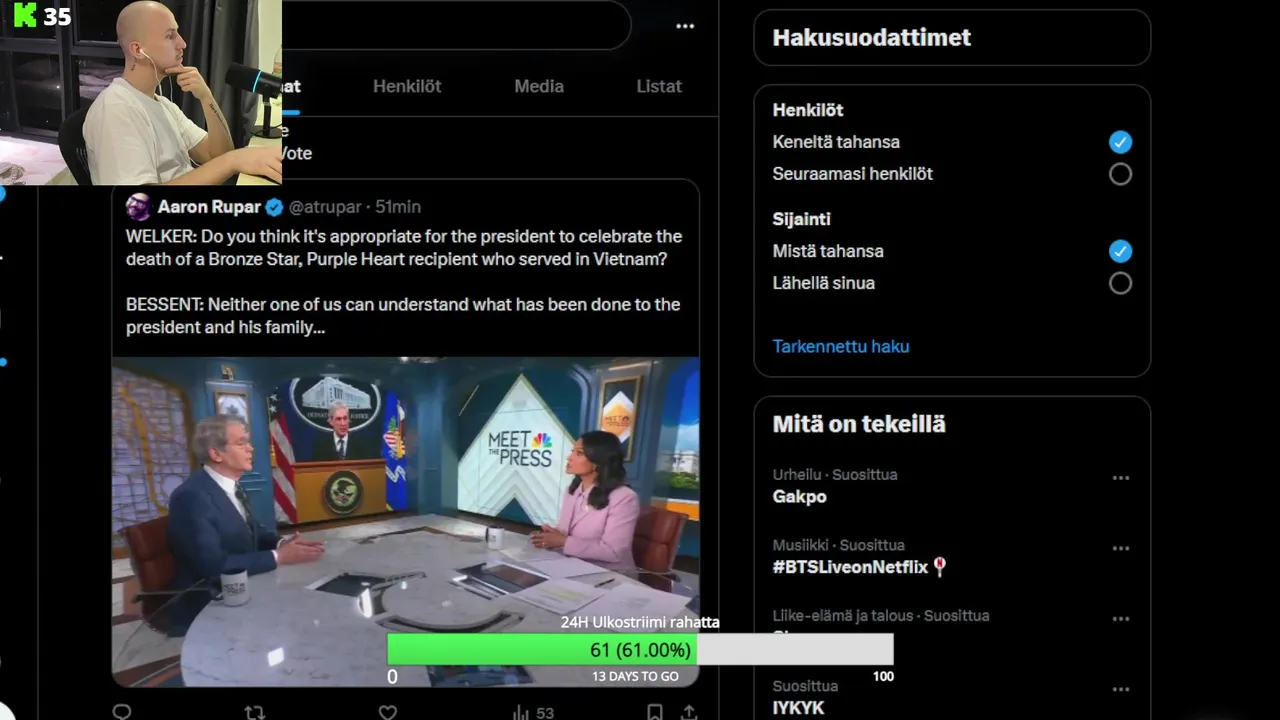
Task: Open more options for #BTSLiveonNetflix trend
Action: point(1121,548)
